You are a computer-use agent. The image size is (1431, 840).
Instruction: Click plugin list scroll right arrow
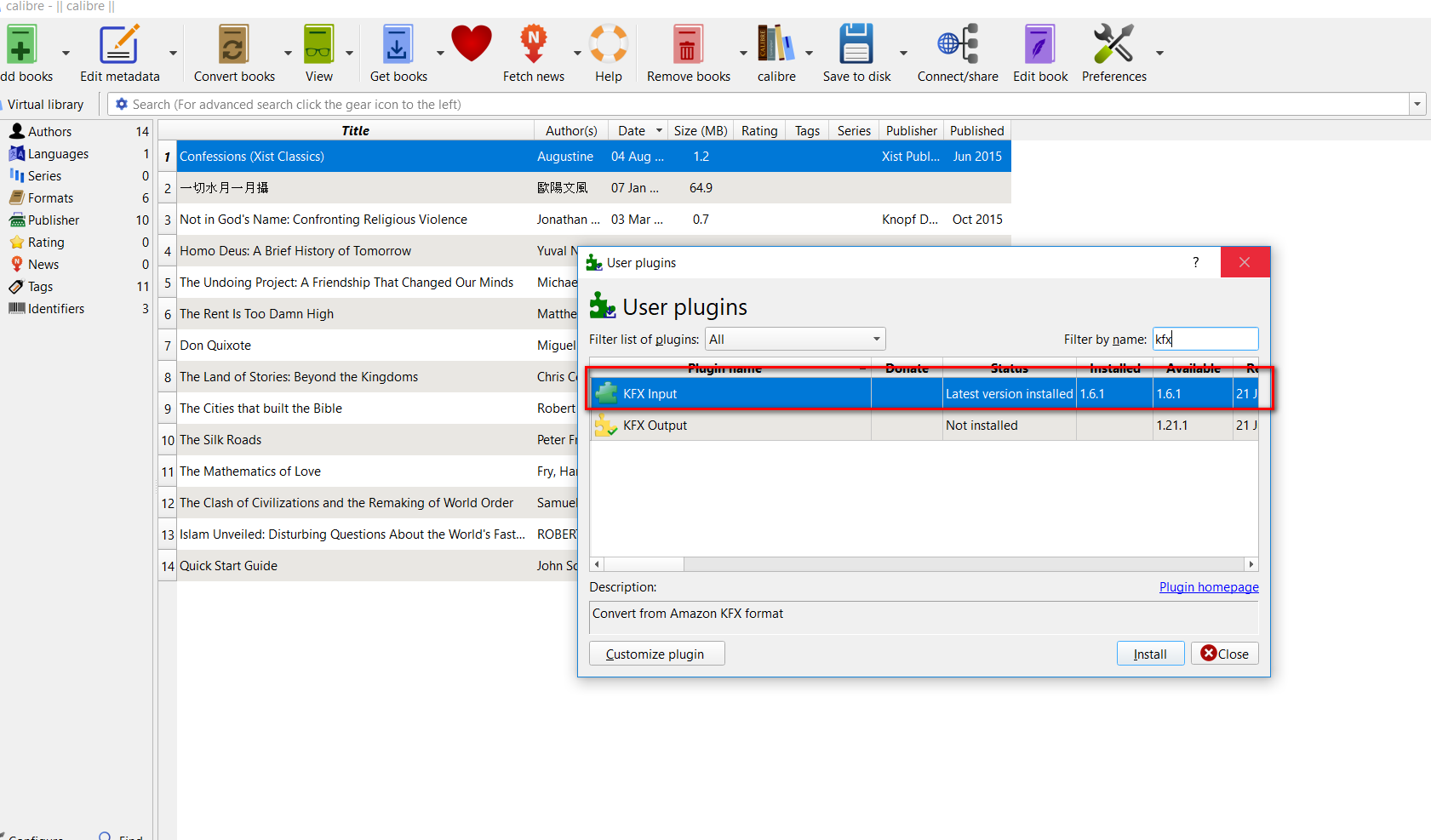(1251, 564)
